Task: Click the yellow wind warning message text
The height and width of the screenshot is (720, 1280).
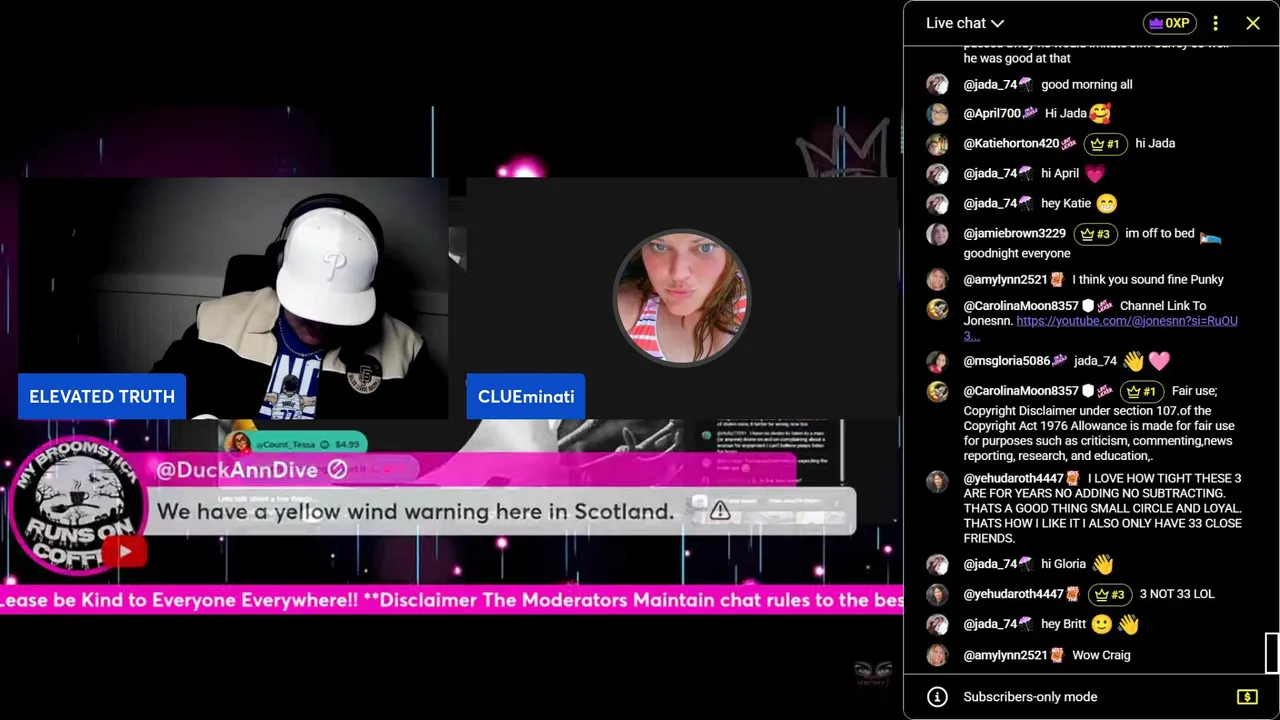Action: 415,511
